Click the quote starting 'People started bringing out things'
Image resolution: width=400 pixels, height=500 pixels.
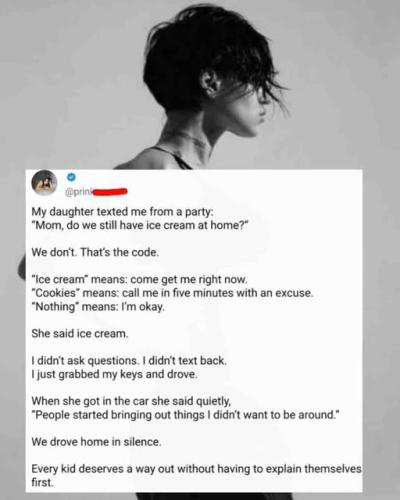(x=185, y=415)
